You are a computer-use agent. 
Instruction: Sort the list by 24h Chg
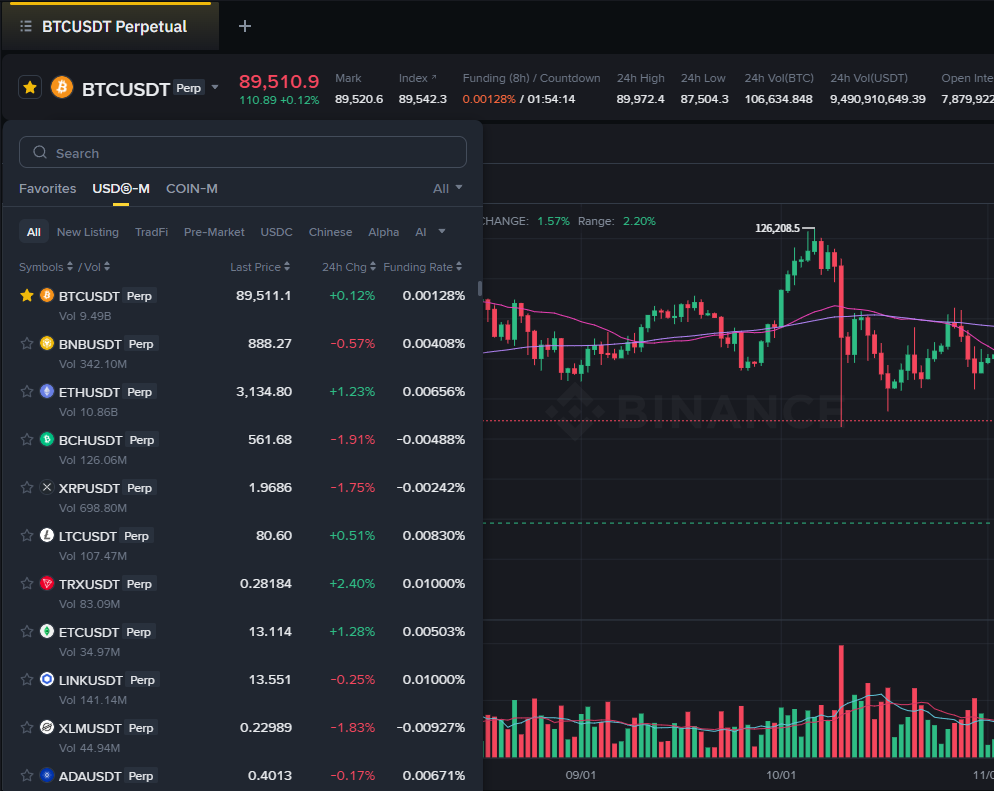pos(349,267)
